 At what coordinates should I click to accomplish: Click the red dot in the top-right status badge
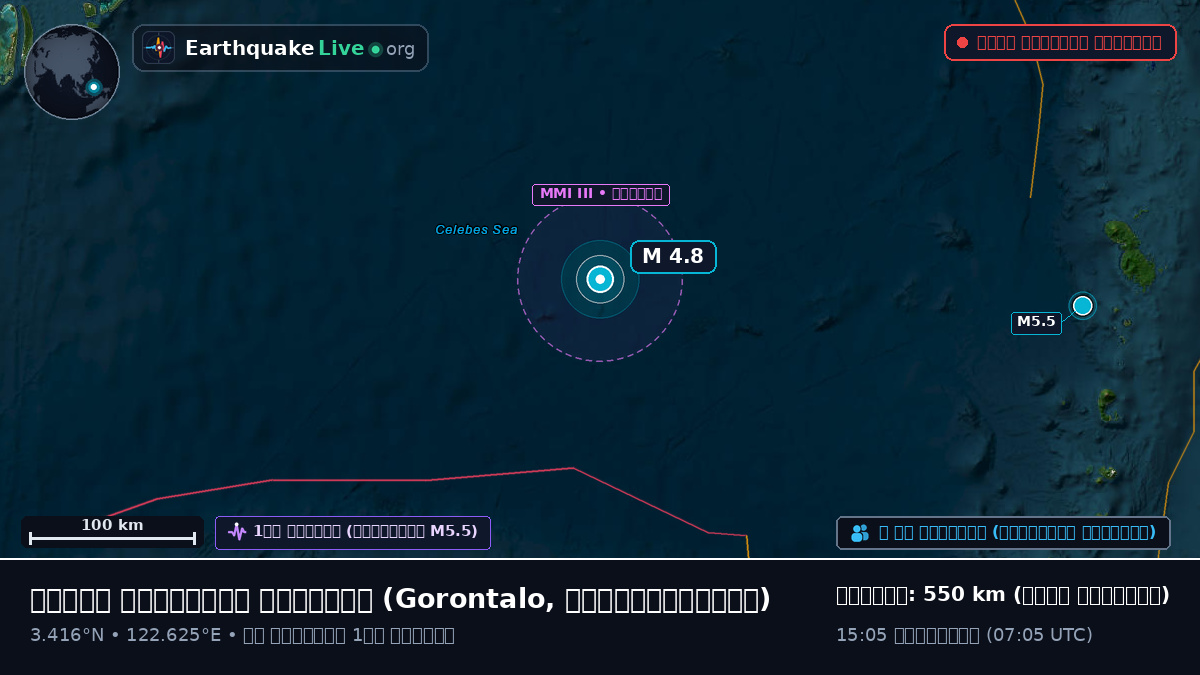pos(962,43)
